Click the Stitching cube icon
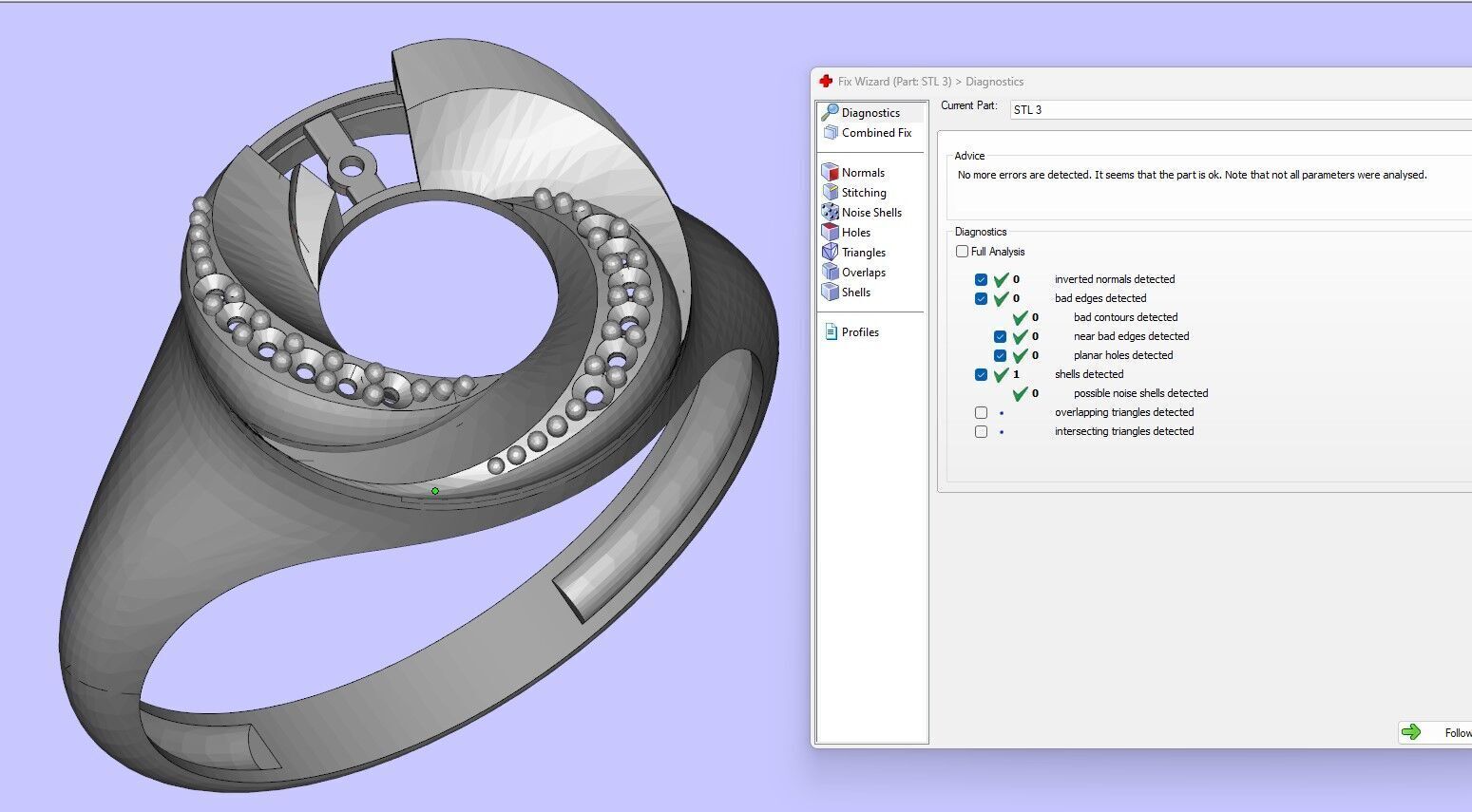Screen dimensions: 1472x812 pyautogui.click(x=831, y=193)
